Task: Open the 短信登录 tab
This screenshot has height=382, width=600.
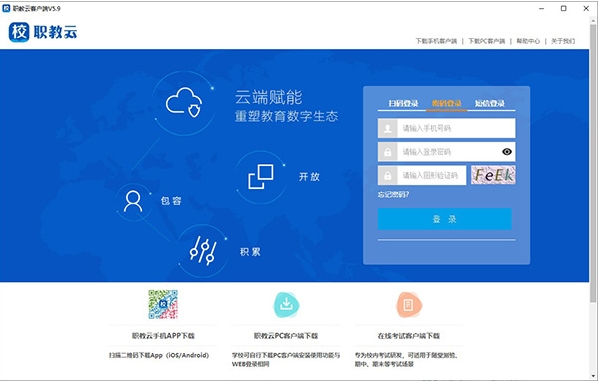Action: pyautogui.click(x=490, y=103)
